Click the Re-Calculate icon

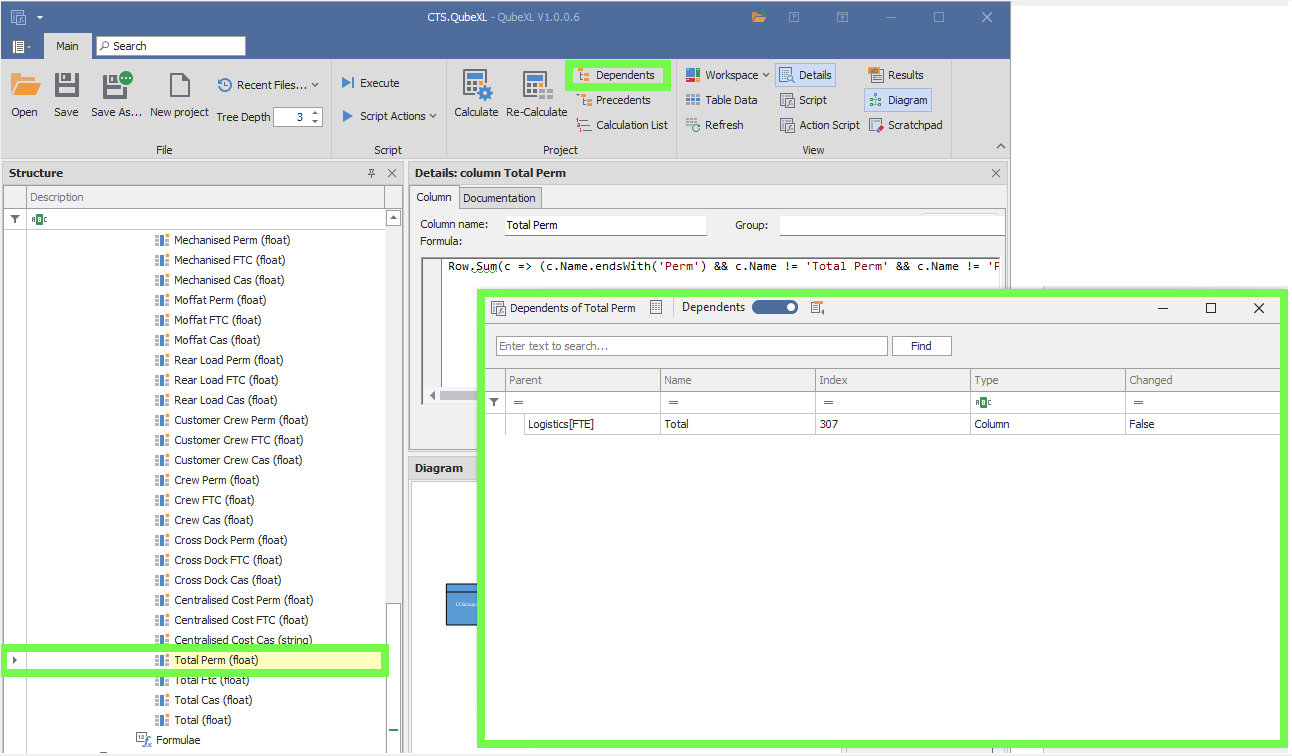pos(537,86)
